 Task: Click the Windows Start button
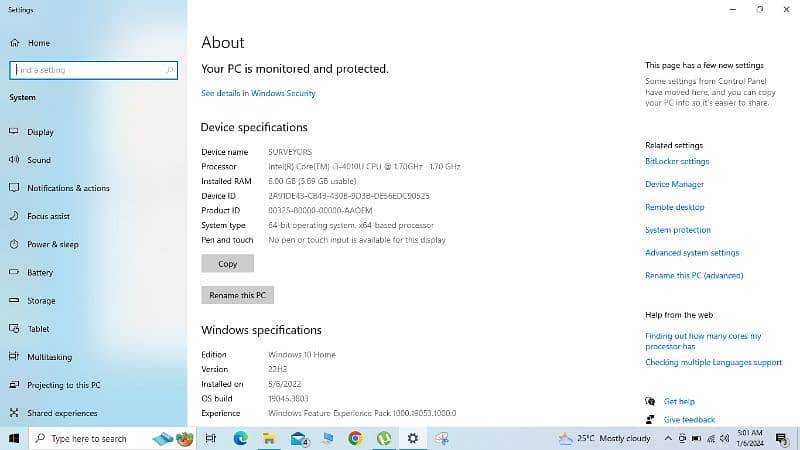pyautogui.click(x=14, y=438)
